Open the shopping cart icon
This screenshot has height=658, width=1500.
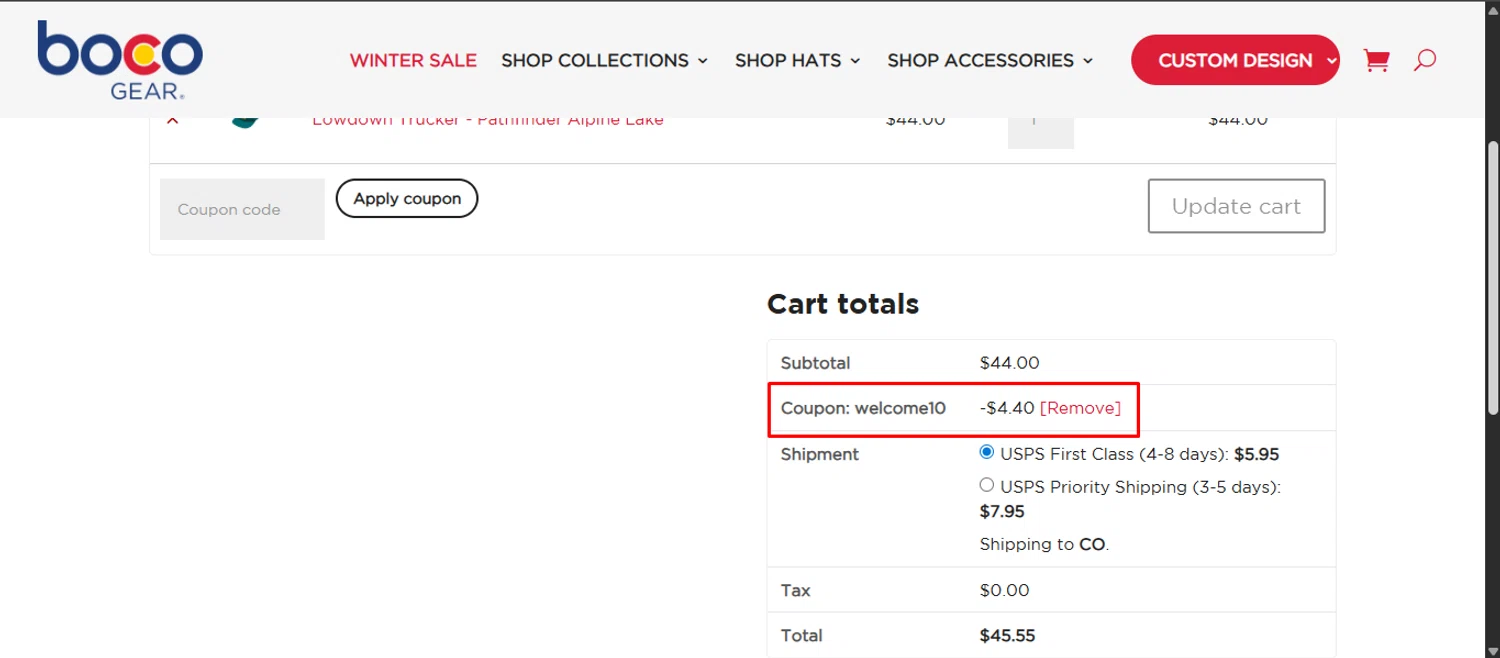click(x=1376, y=61)
